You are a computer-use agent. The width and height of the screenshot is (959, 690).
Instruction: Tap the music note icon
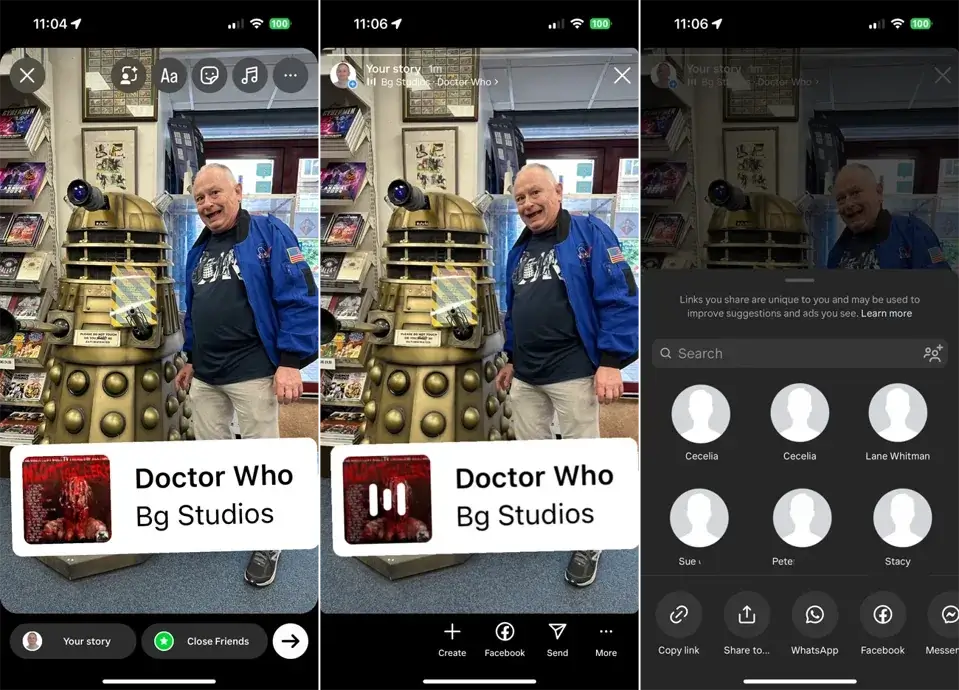click(x=250, y=75)
